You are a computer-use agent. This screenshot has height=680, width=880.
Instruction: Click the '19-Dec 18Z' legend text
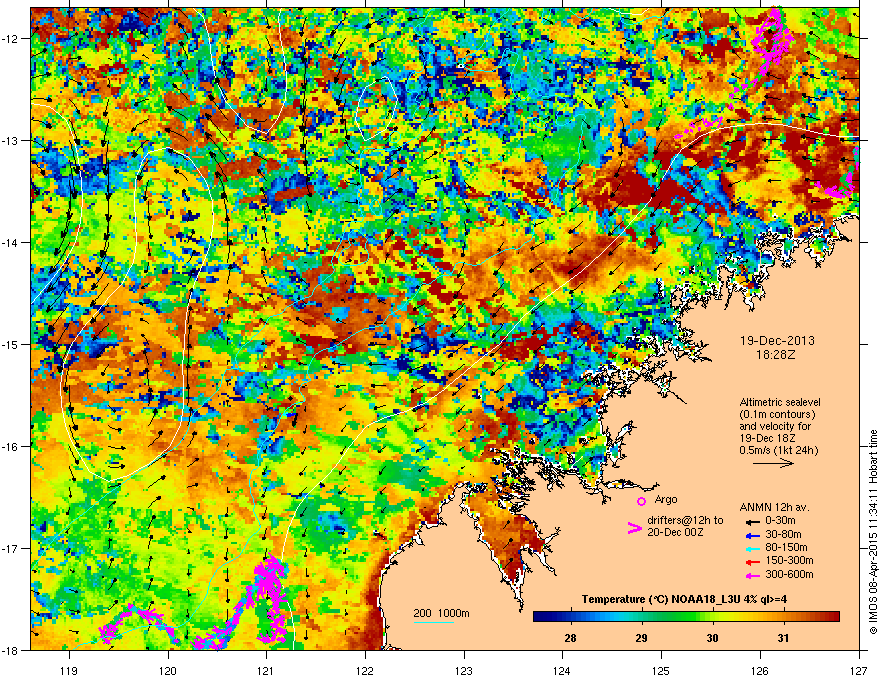click(x=767, y=438)
